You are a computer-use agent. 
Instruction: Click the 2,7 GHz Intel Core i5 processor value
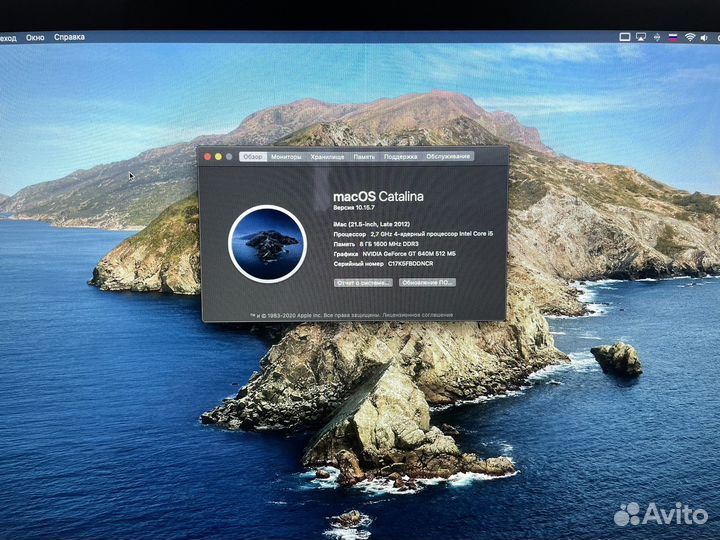coord(432,234)
